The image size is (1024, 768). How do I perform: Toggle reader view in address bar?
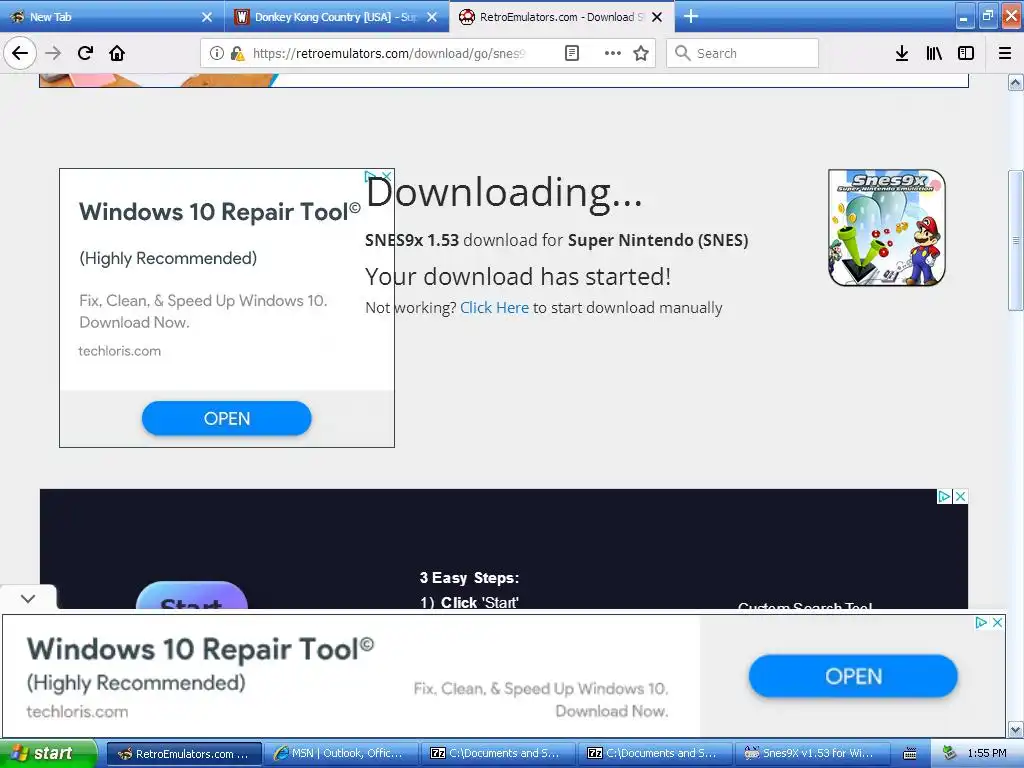point(571,53)
